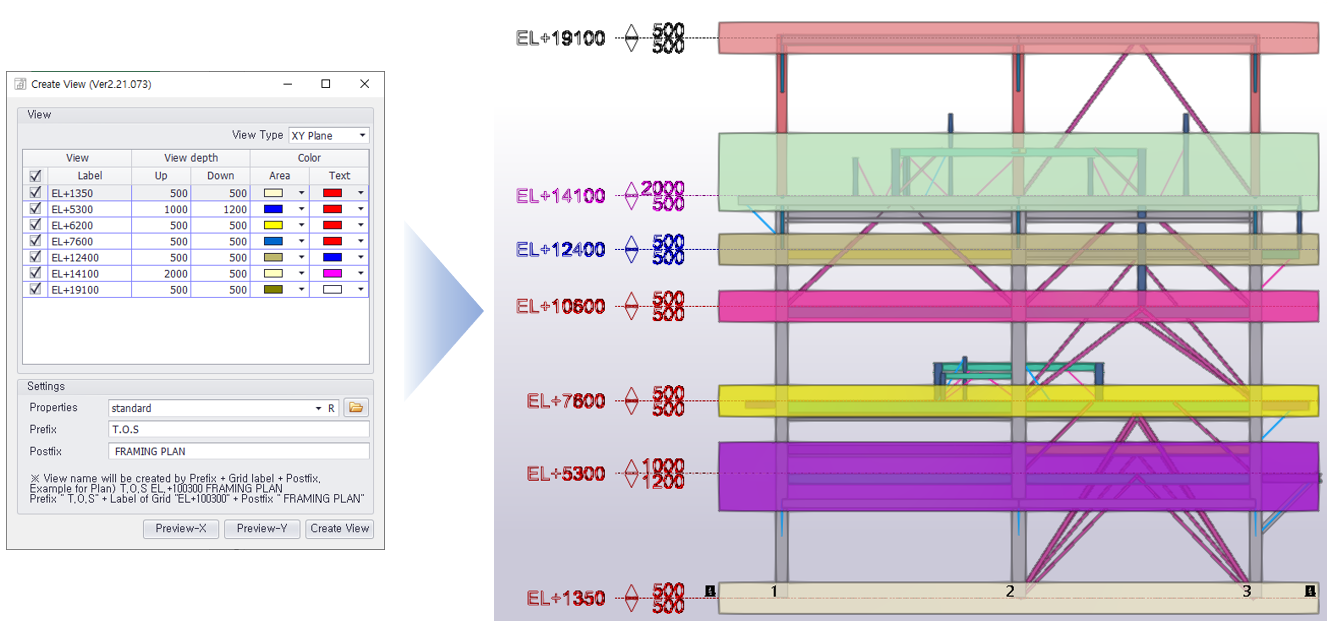This screenshot has width=1328, height=631.
Task: Click the Prefix input field
Action: click(238, 429)
